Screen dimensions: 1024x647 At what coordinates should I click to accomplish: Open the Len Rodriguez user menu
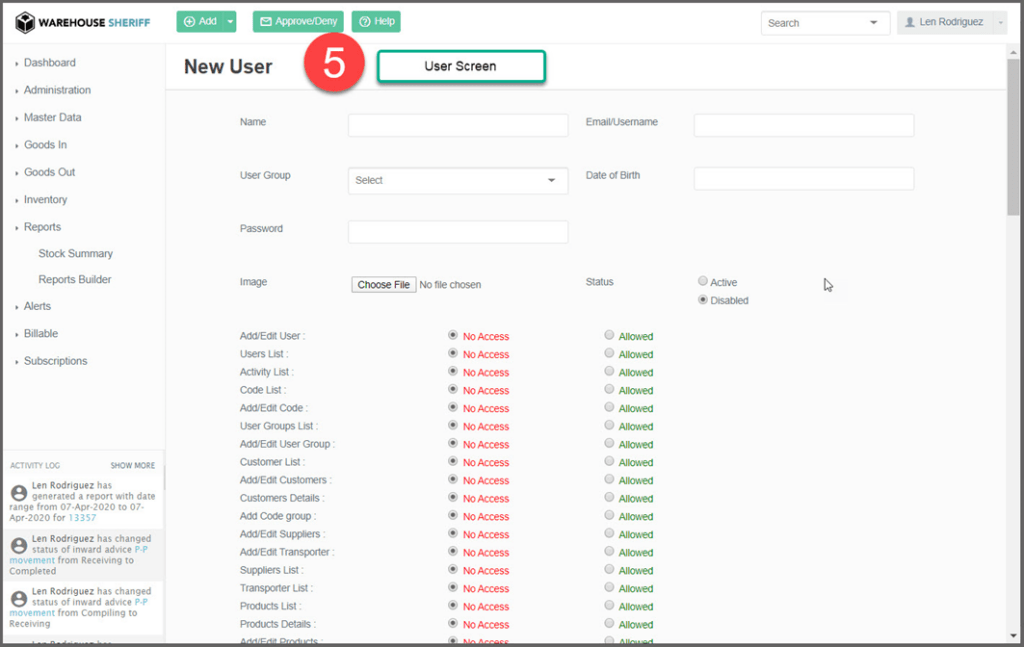coord(951,22)
